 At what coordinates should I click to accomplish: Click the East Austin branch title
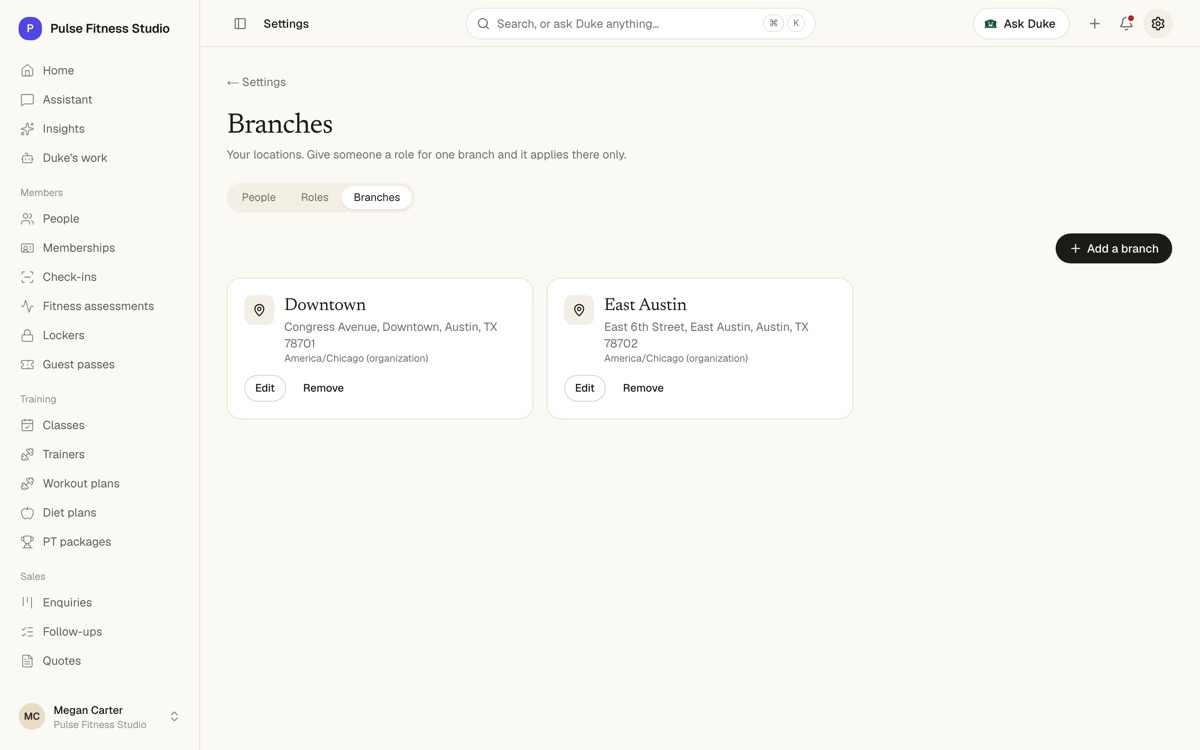click(645, 305)
